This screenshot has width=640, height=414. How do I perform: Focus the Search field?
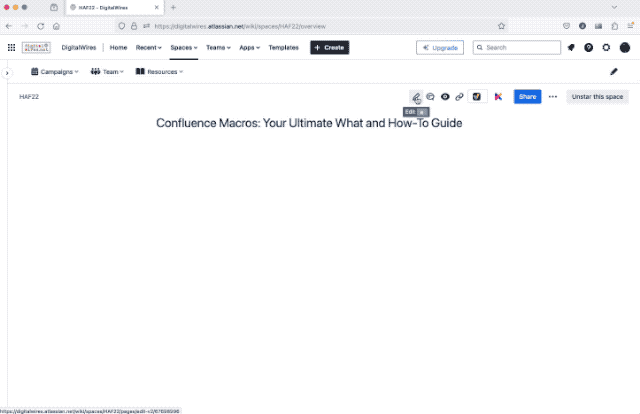tap(517, 48)
